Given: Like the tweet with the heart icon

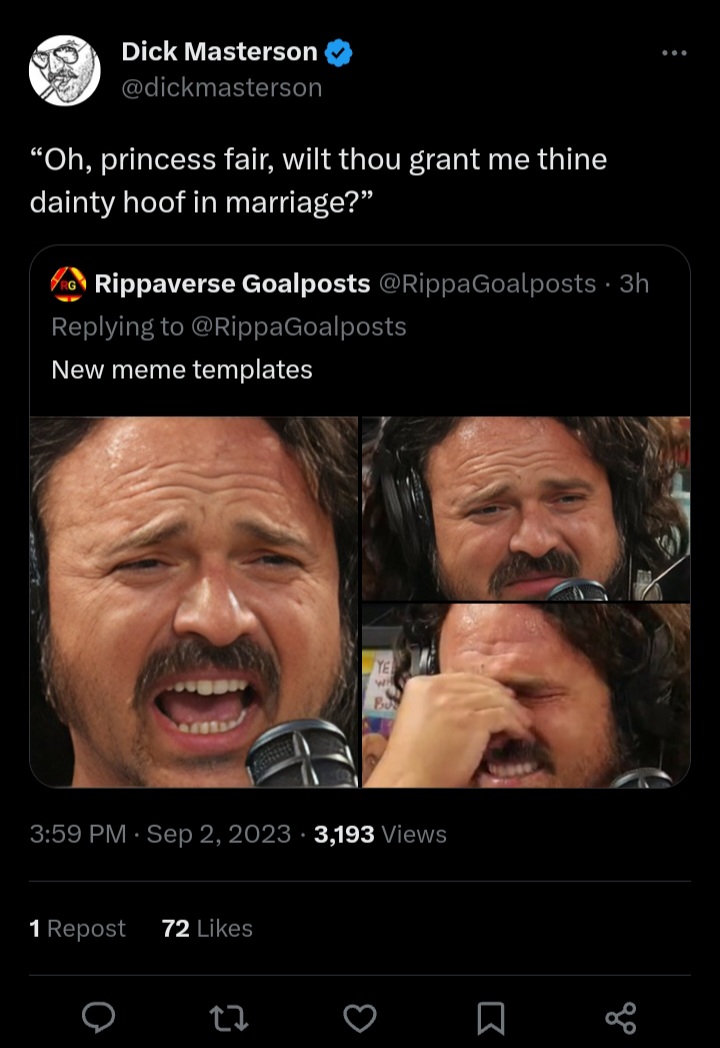Looking at the screenshot, I should click(x=360, y=1018).
